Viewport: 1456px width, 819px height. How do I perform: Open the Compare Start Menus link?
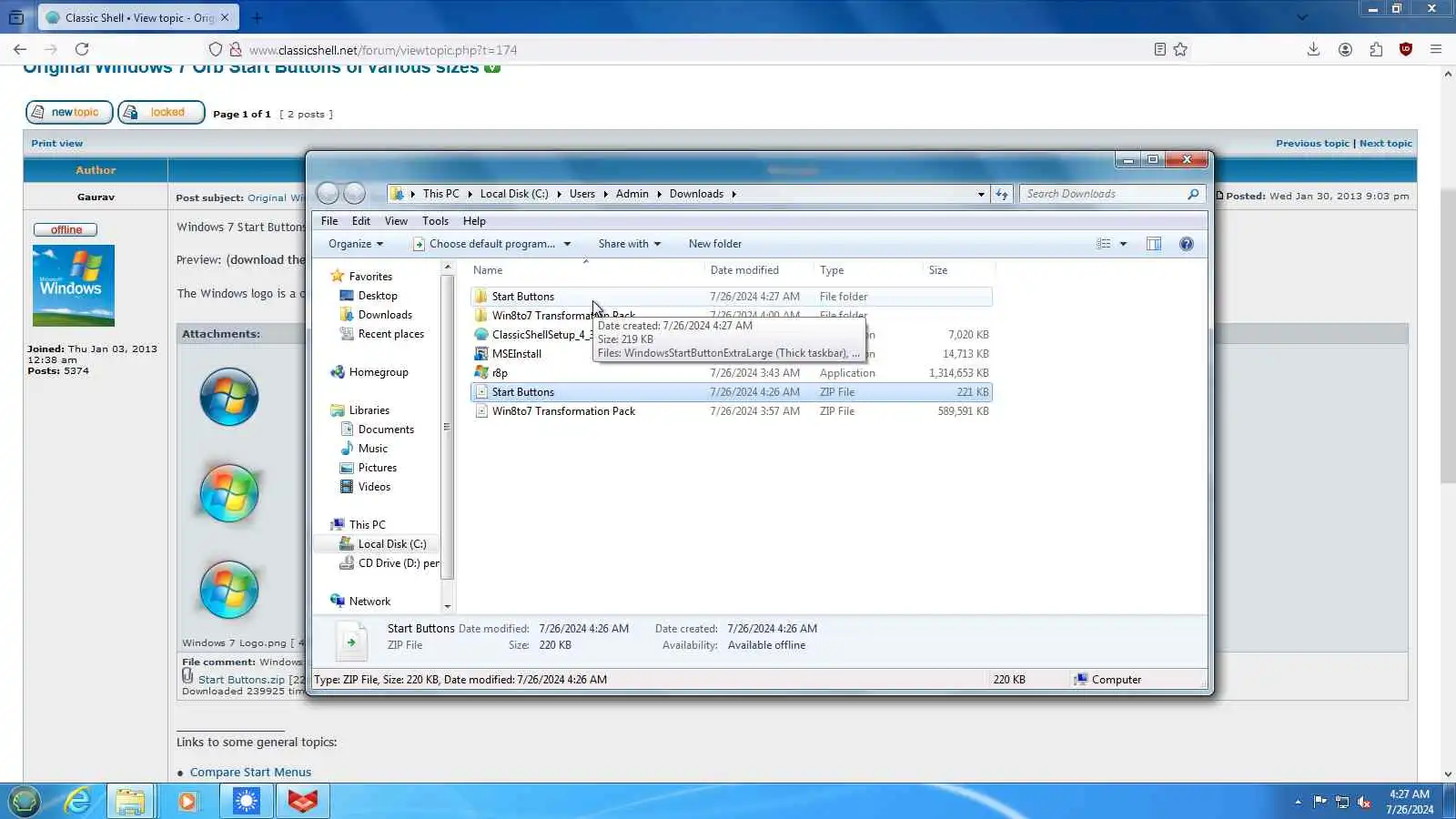(x=250, y=772)
